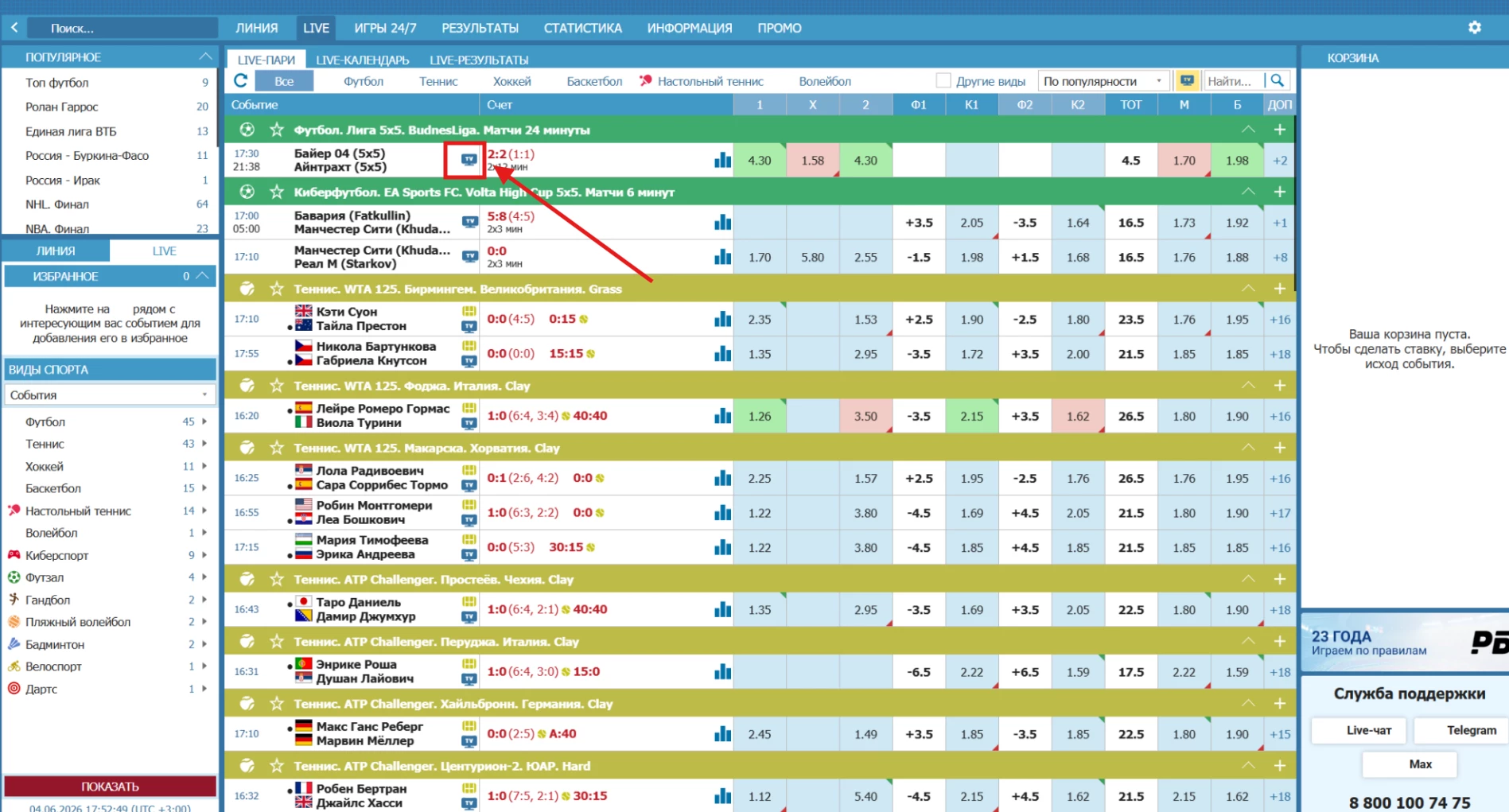Image resolution: width=1509 pixels, height=812 pixels.
Task: Open statistics chart for Байер 04 match
Action: pyautogui.click(x=722, y=160)
